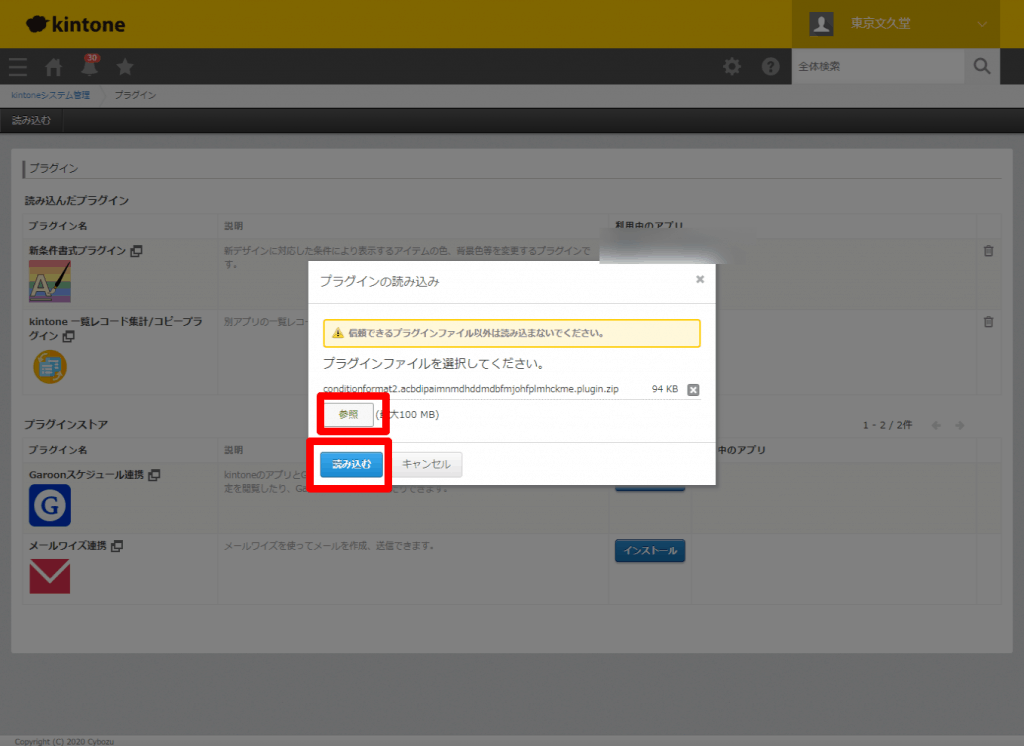Remove the selected plugin zip file
The width and height of the screenshot is (1024, 746).
point(693,390)
